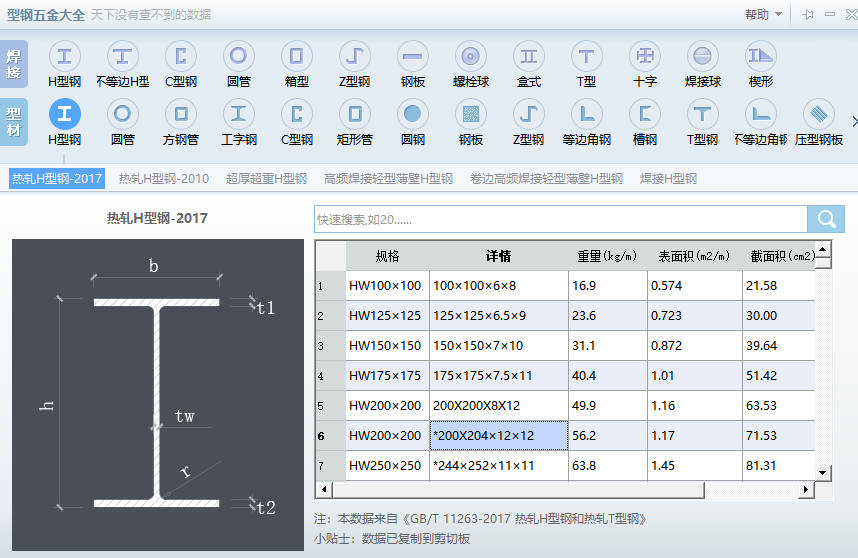Select cell *244×252×11×11
Screen dimensions: 858x558
498,466
